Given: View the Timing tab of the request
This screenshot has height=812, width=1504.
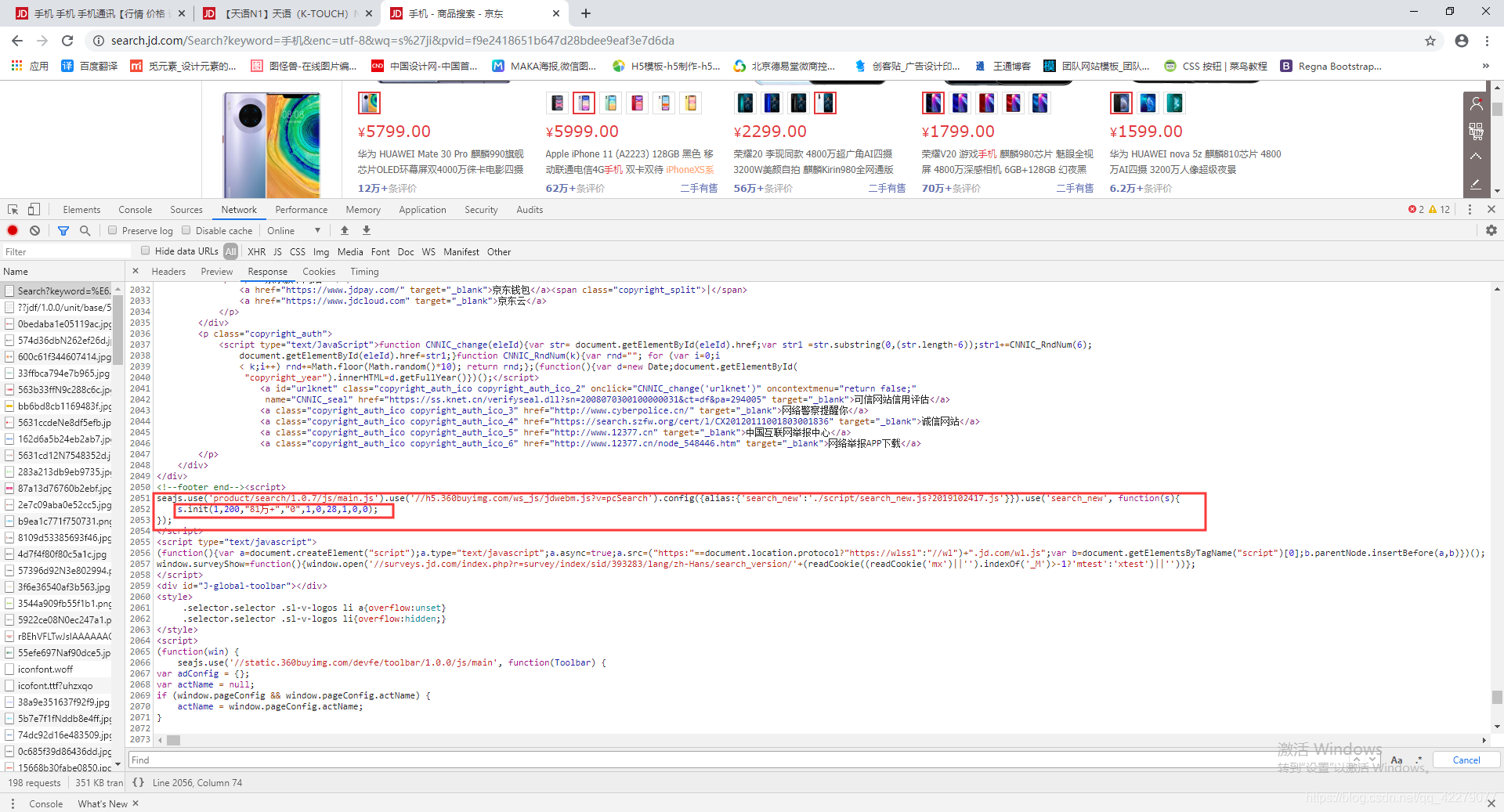Looking at the screenshot, I should pos(364,271).
